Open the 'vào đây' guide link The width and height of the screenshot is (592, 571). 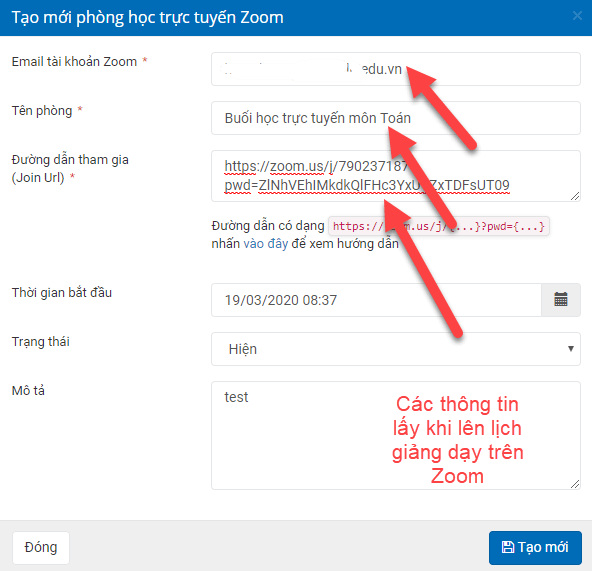click(x=266, y=244)
